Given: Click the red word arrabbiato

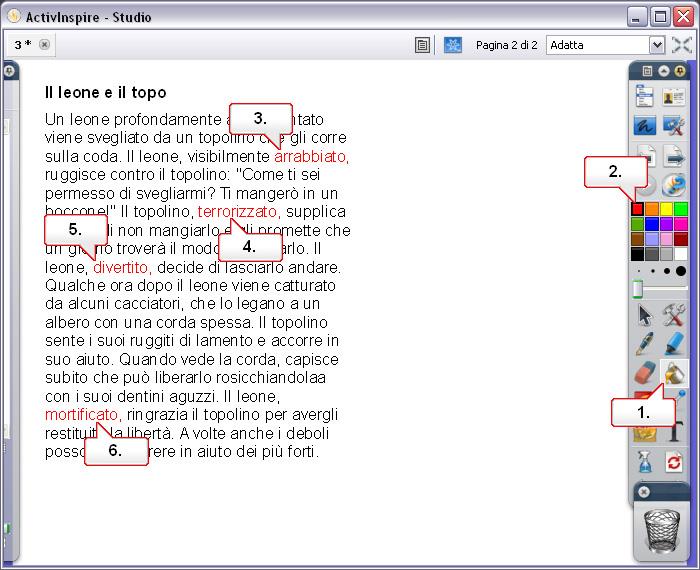Looking at the screenshot, I should click(x=311, y=157).
